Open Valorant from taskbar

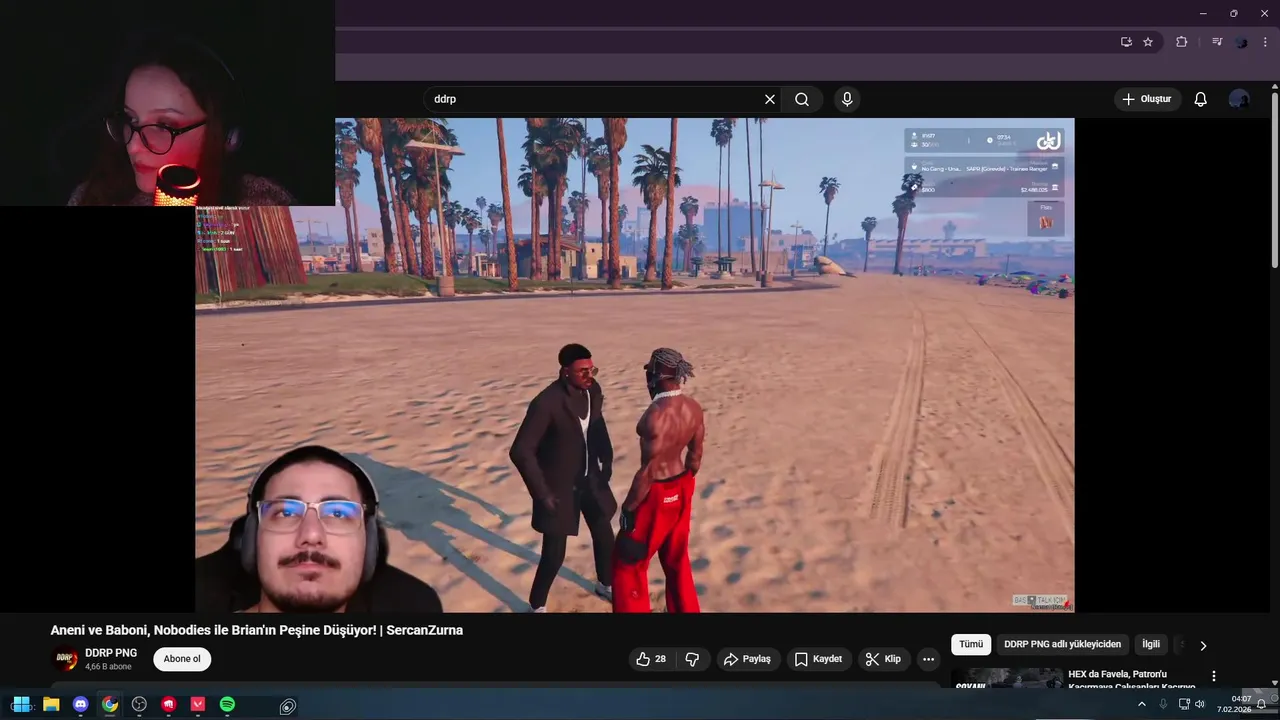(198, 705)
